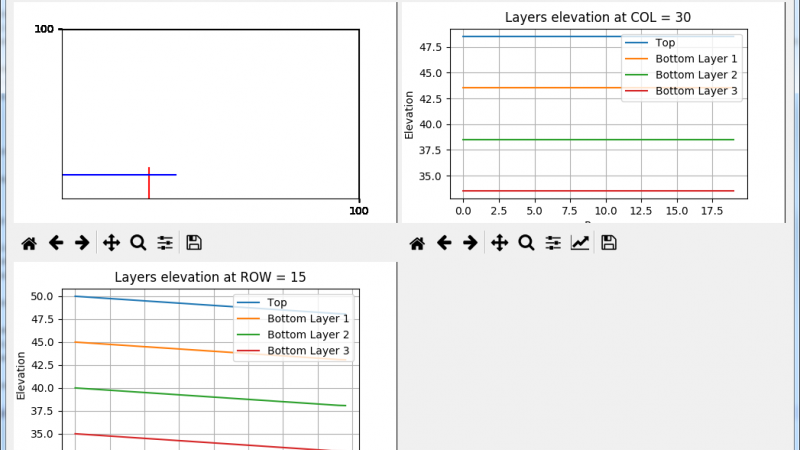The width and height of the screenshot is (800, 450).
Task: Go back to previous view in right toolbar
Action: 444,243
